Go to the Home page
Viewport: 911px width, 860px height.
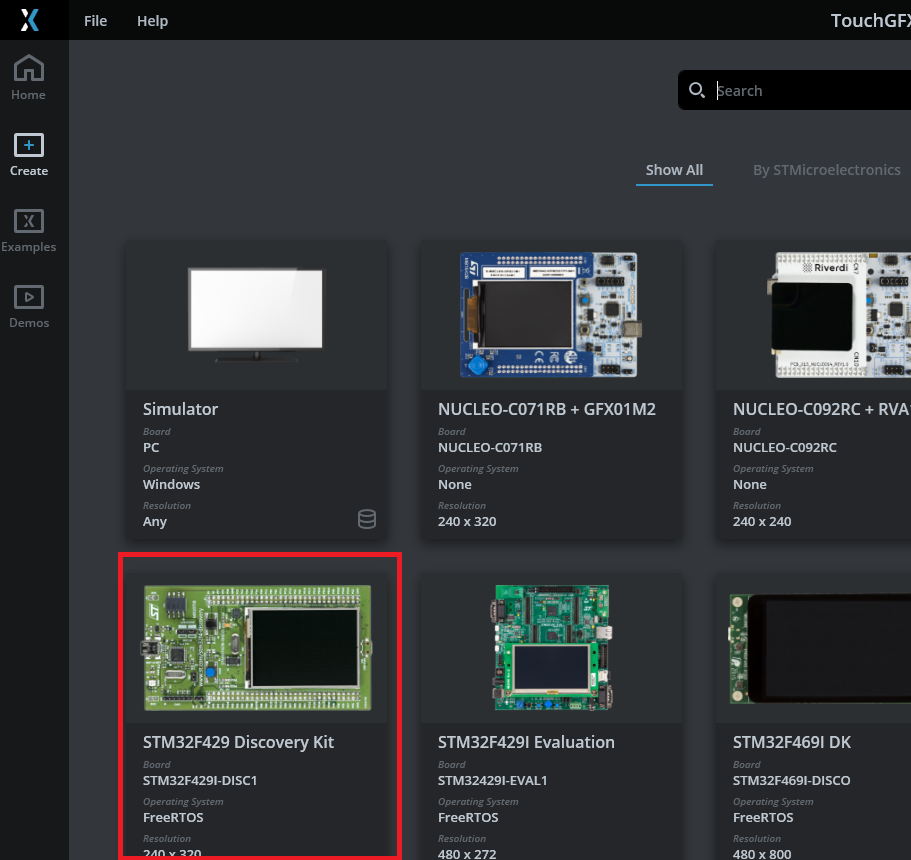[28, 77]
